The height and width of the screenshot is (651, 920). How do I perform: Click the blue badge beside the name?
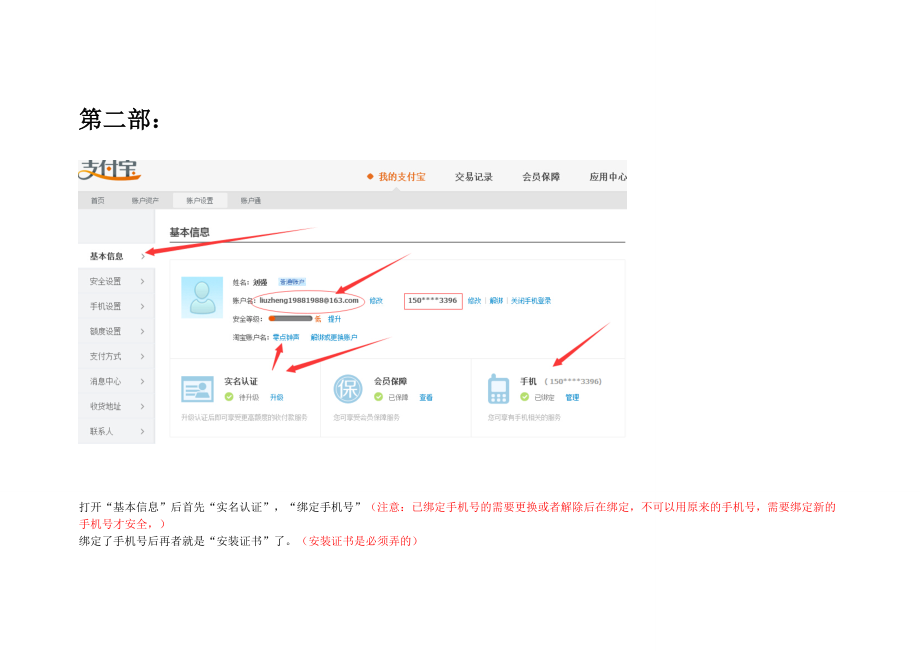[292, 282]
